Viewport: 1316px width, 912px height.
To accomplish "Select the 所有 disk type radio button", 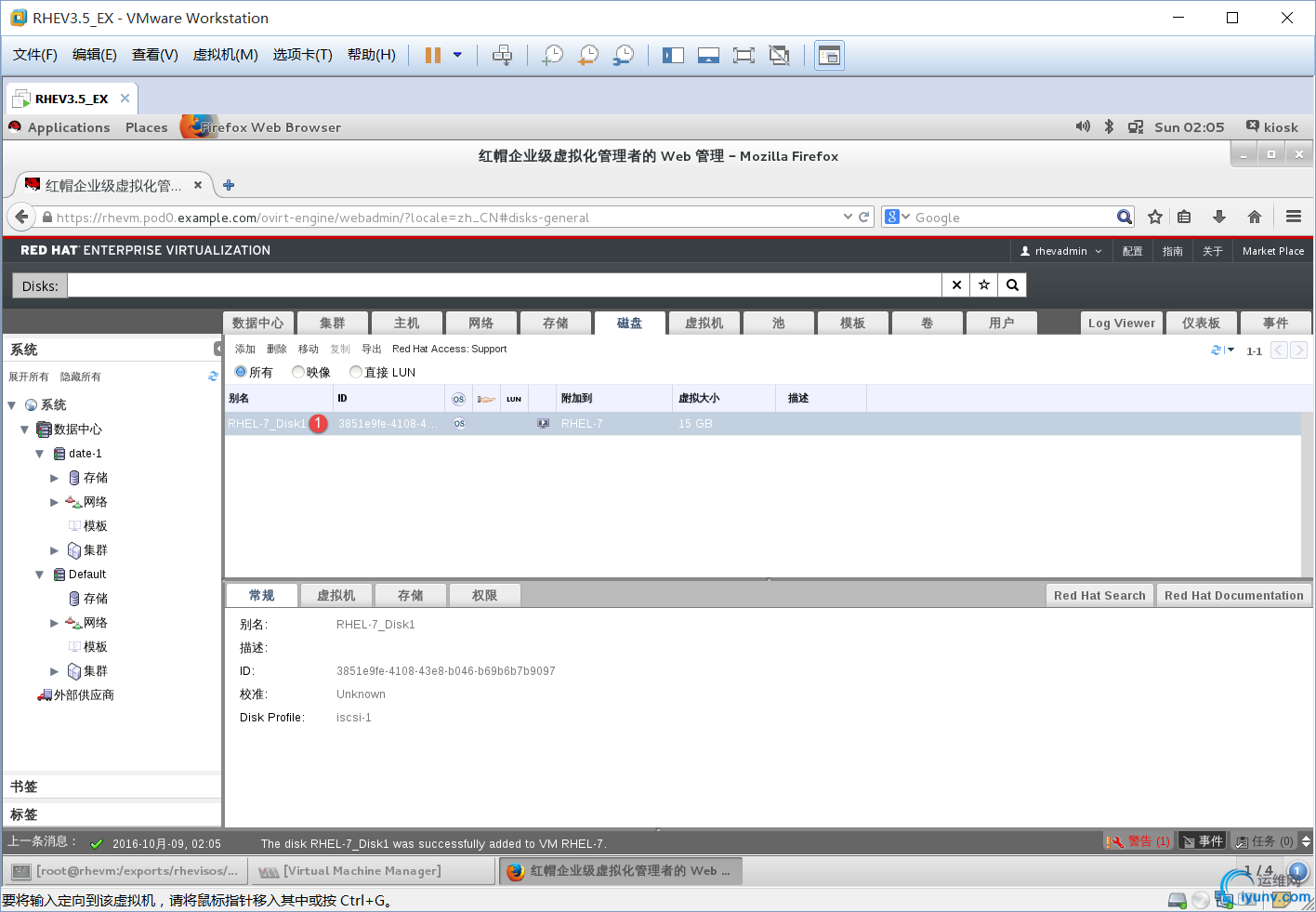I will (x=241, y=372).
